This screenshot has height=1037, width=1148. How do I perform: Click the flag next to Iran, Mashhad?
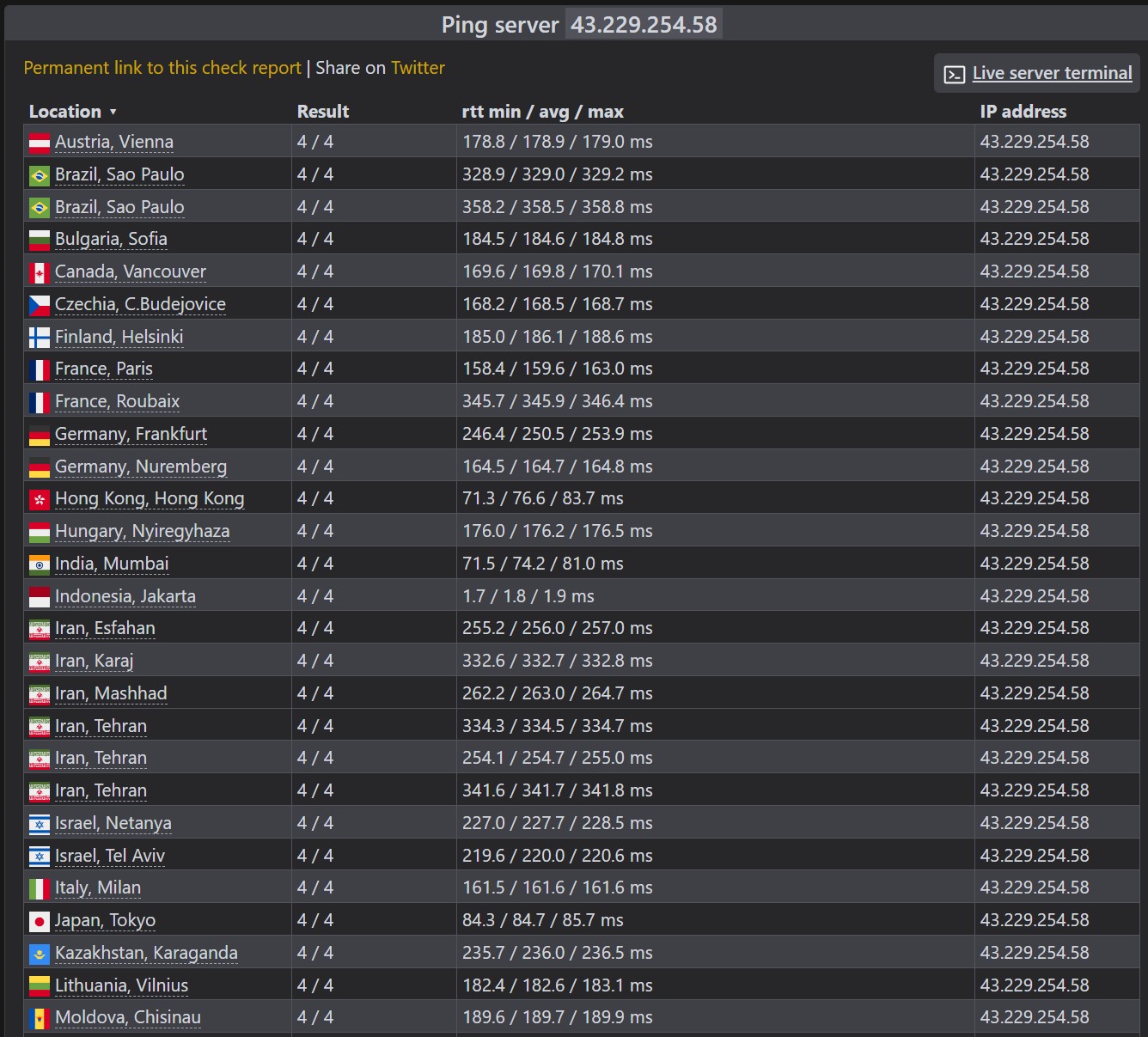click(40, 694)
